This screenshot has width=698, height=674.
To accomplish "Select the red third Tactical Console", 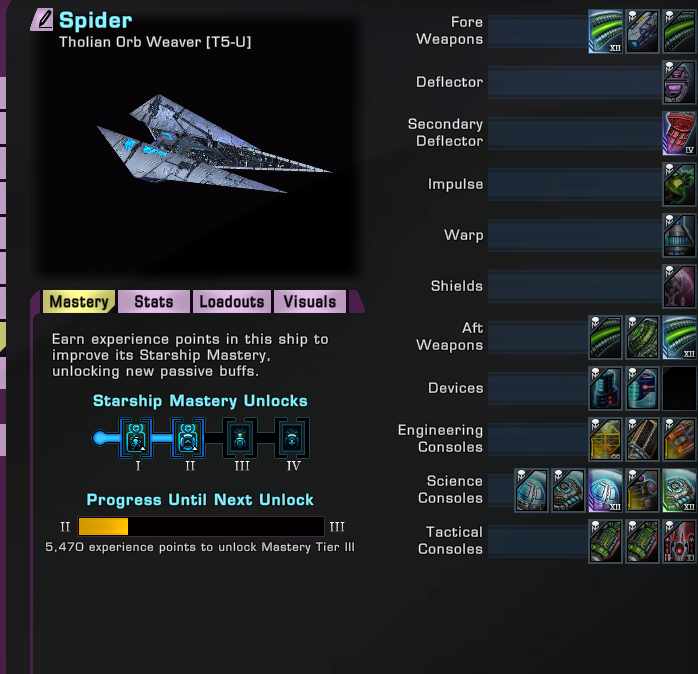I will coord(679,541).
